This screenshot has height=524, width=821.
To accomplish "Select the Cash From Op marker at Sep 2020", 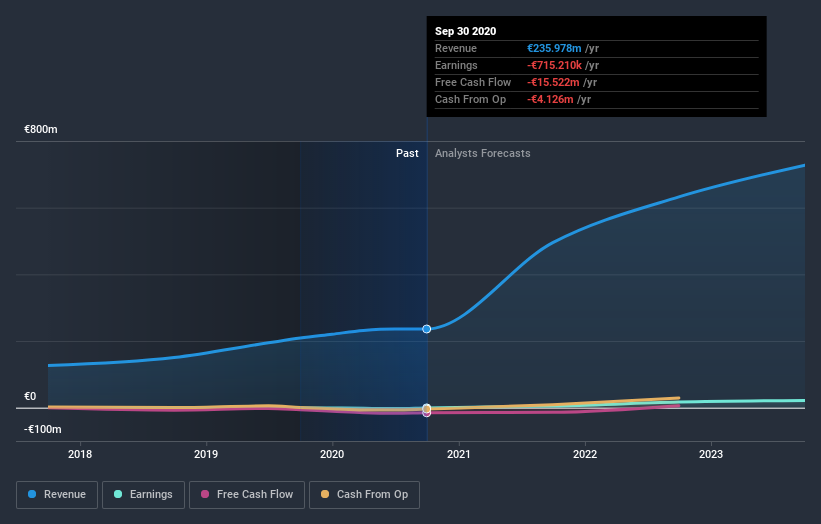I will [427, 408].
